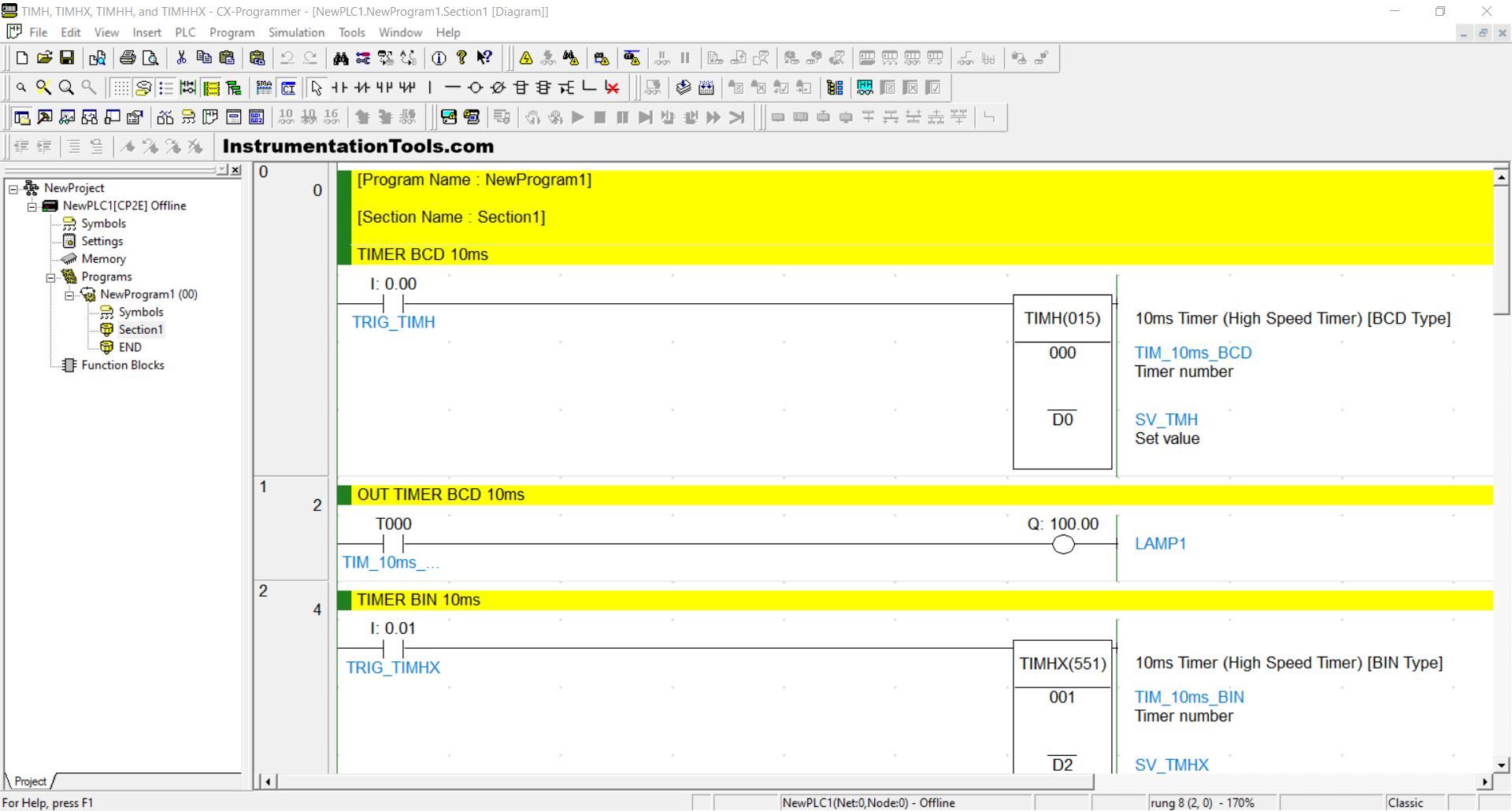
Task: Choose Zoom to Fit magnifier icon
Action: pos(44,87)
